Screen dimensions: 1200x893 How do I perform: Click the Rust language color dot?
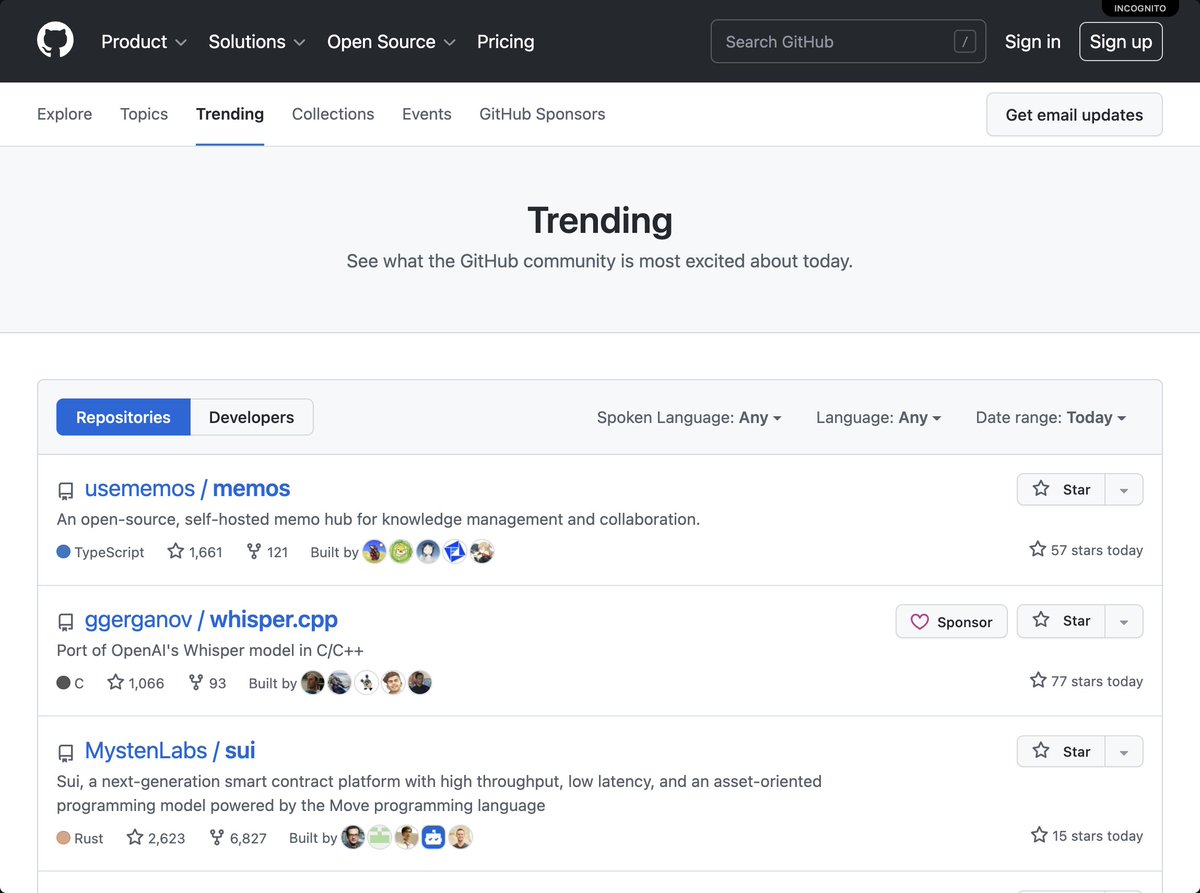click(64, 837)
